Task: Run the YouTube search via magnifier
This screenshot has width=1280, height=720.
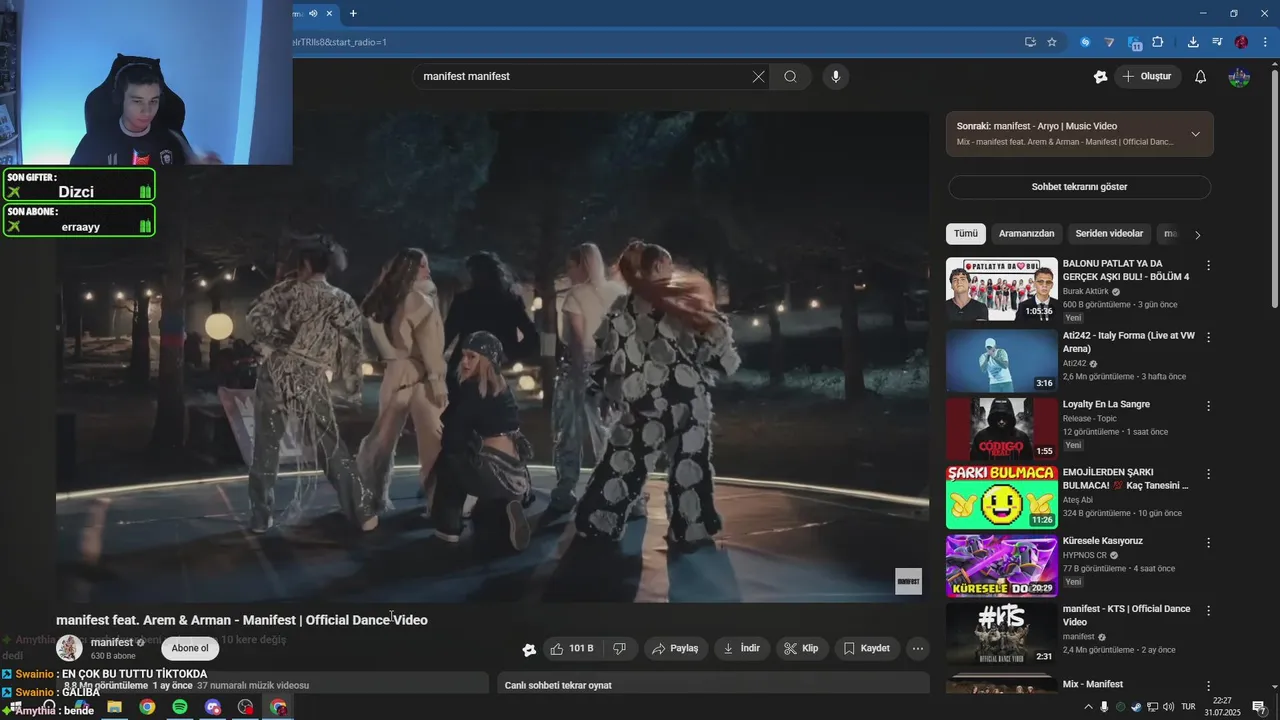Action: coord(790,76)
